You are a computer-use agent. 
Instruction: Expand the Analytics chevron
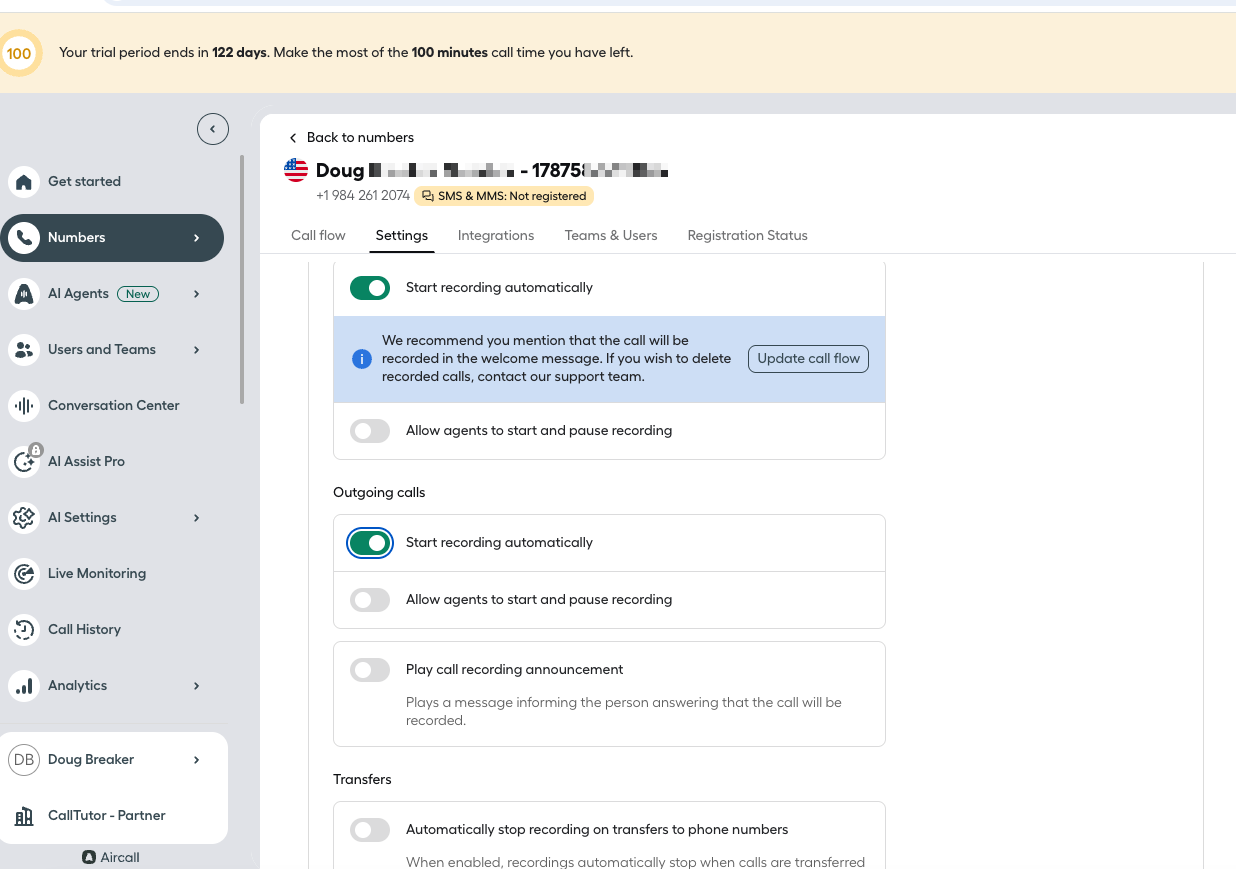(x=196, y=686)
